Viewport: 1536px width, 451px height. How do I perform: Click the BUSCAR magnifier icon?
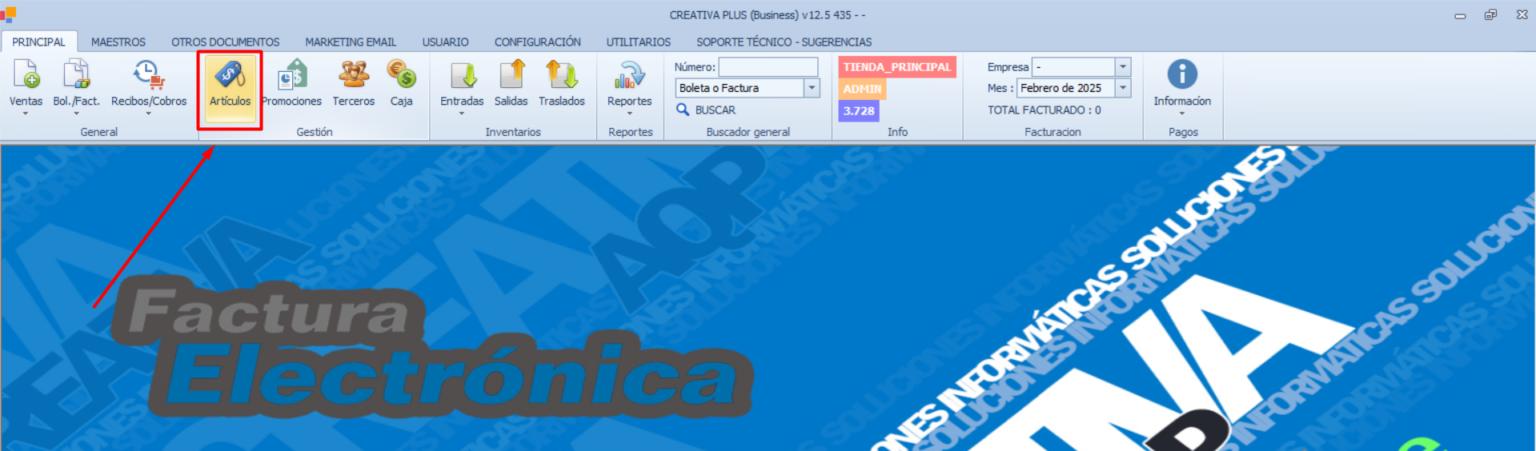click(x=683, y=110)
